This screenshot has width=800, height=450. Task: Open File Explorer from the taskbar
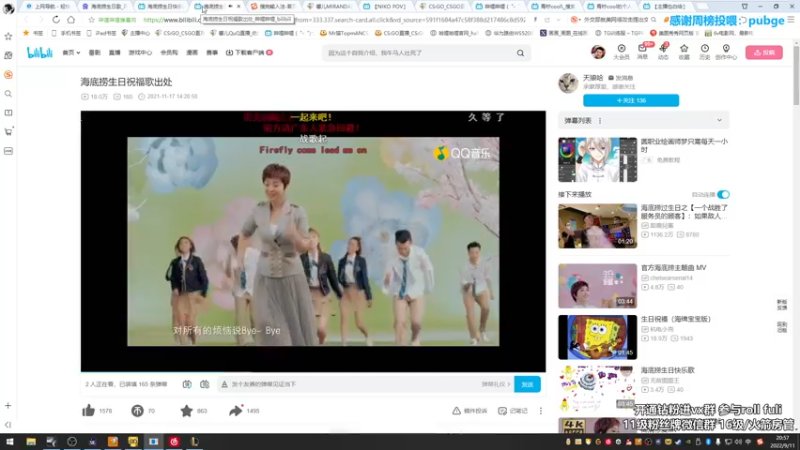(x=31, y=441)
